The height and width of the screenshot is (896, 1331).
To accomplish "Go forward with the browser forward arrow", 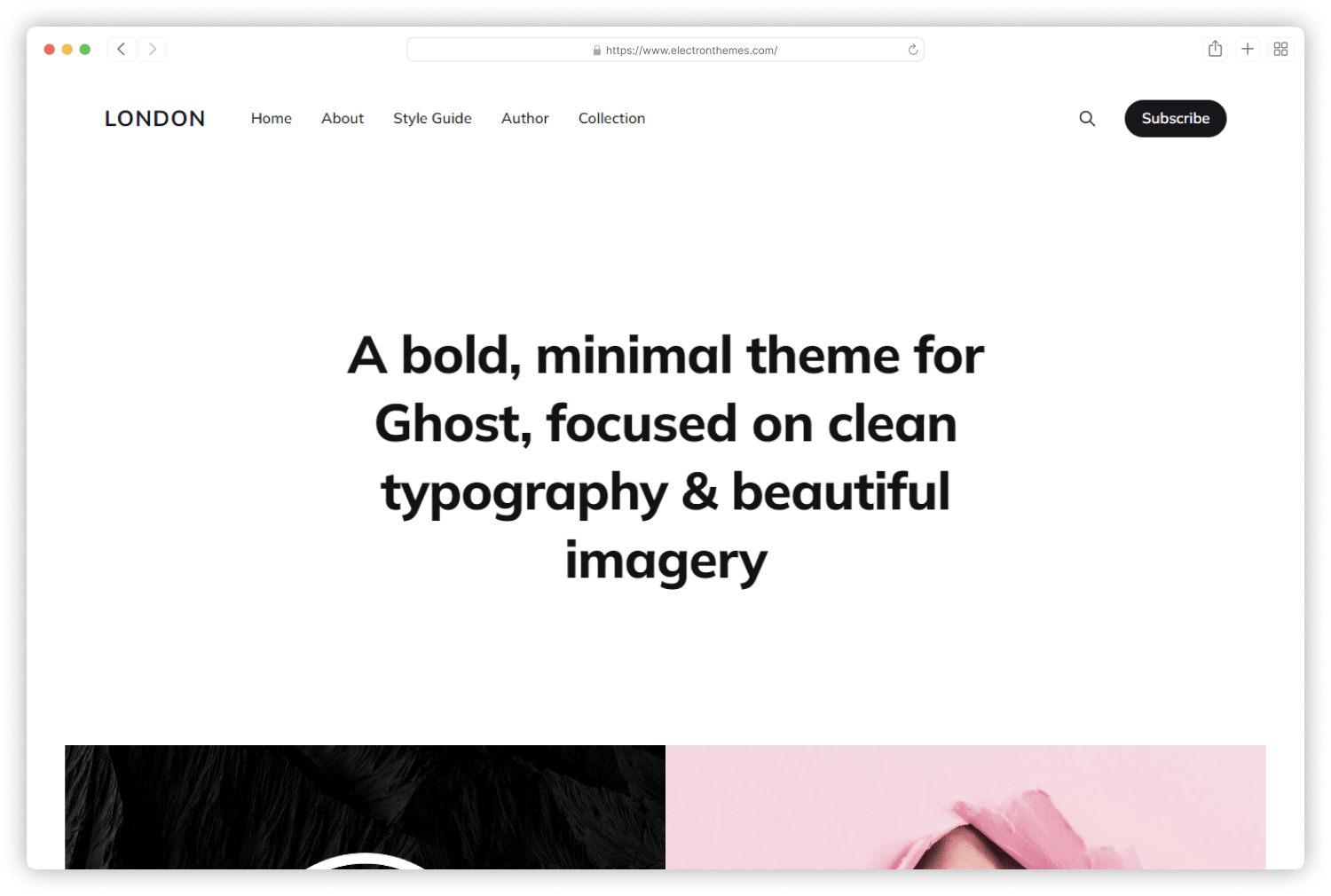I will tap(152, 50).
